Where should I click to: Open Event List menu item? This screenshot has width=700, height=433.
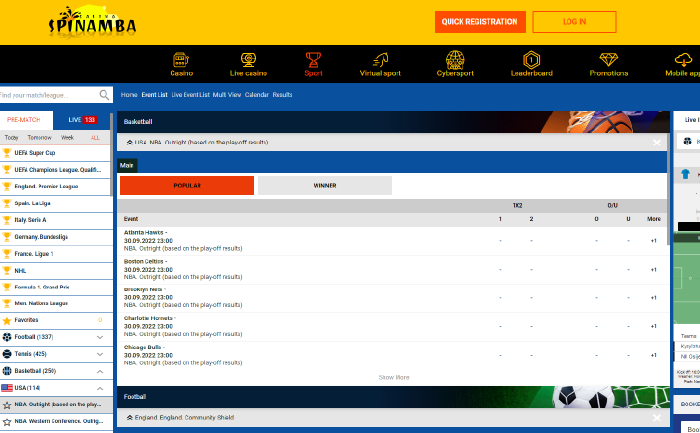[154, 95]
